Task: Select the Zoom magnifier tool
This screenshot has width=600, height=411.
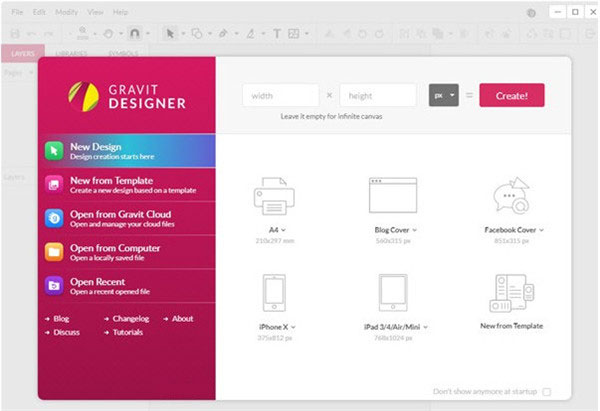Action: tap(83, 33)
